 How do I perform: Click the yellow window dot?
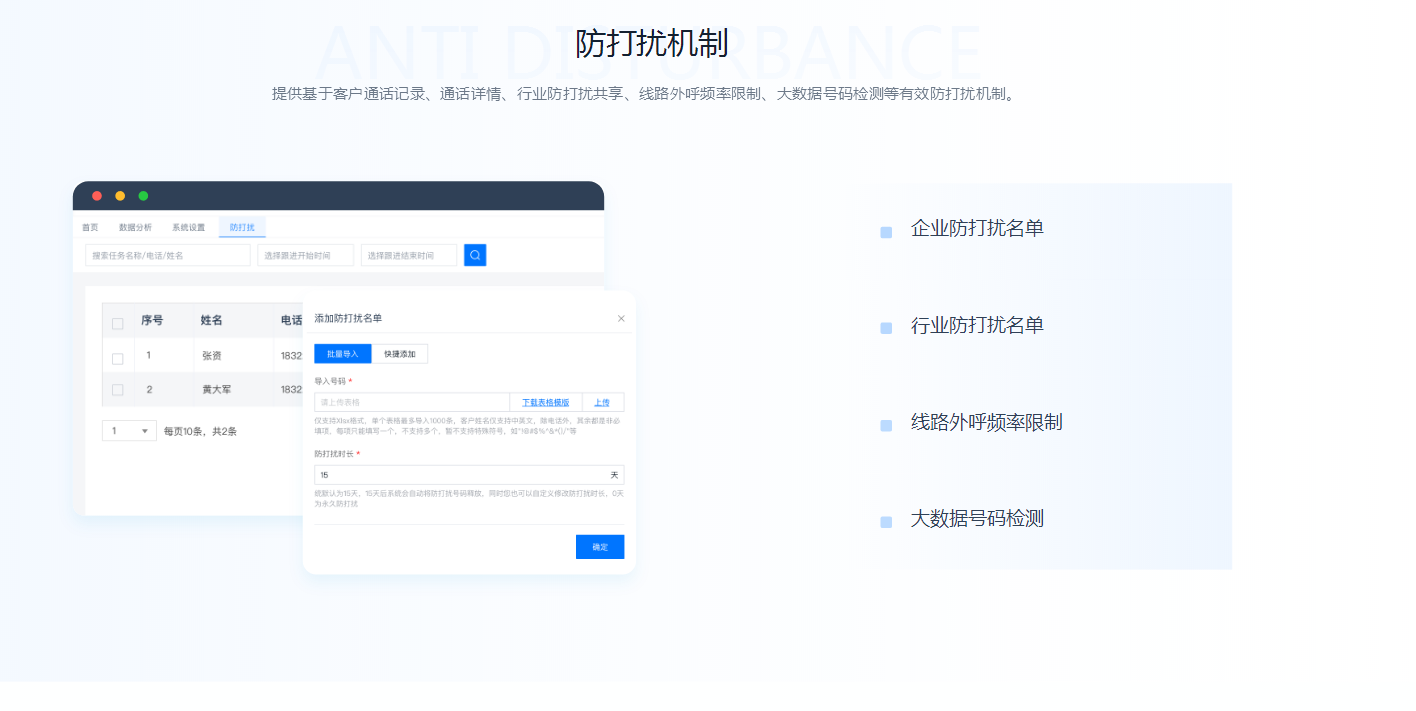[120, 196]
